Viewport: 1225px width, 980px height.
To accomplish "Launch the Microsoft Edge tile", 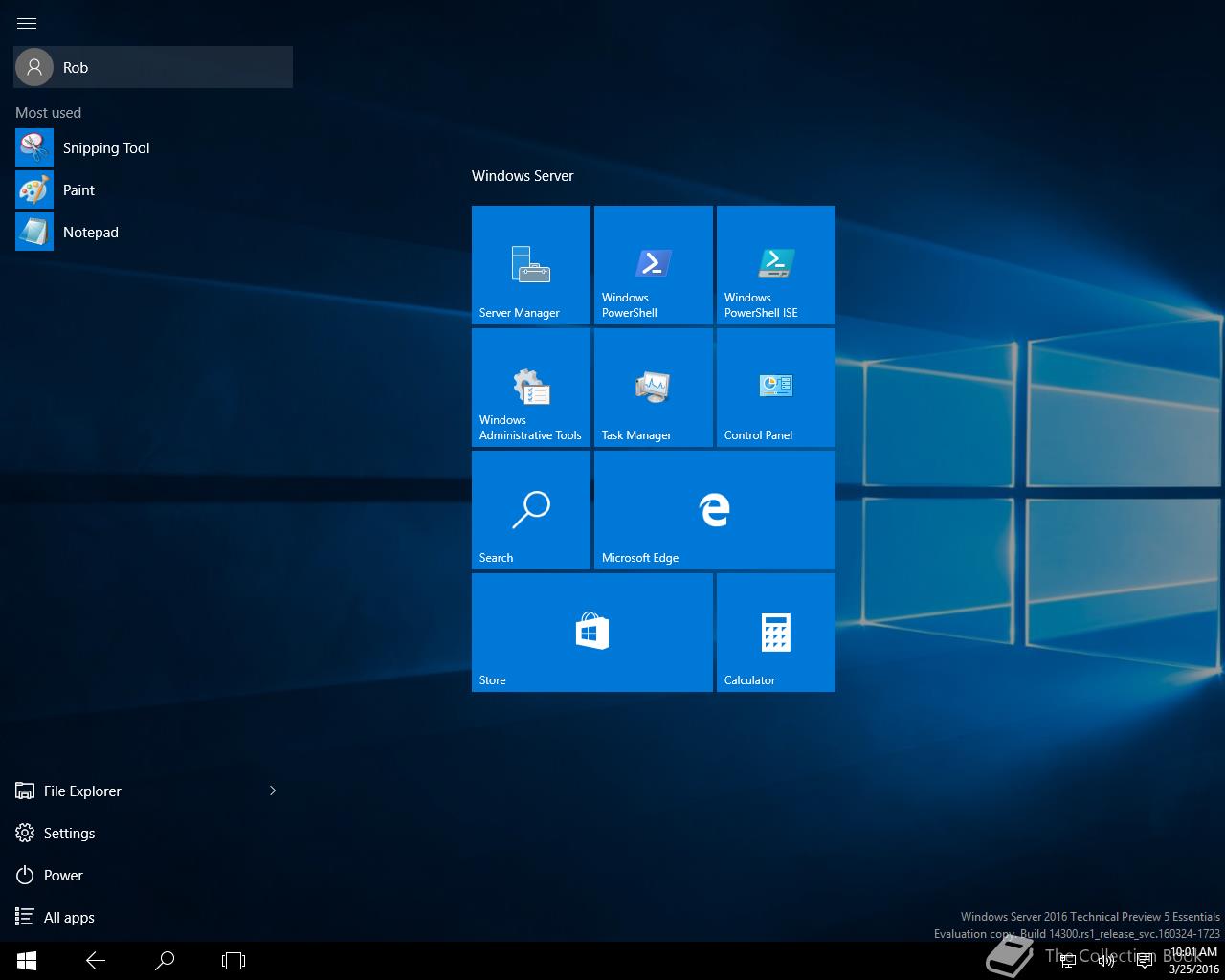I will pyautogui.click(x=715, y=510).
